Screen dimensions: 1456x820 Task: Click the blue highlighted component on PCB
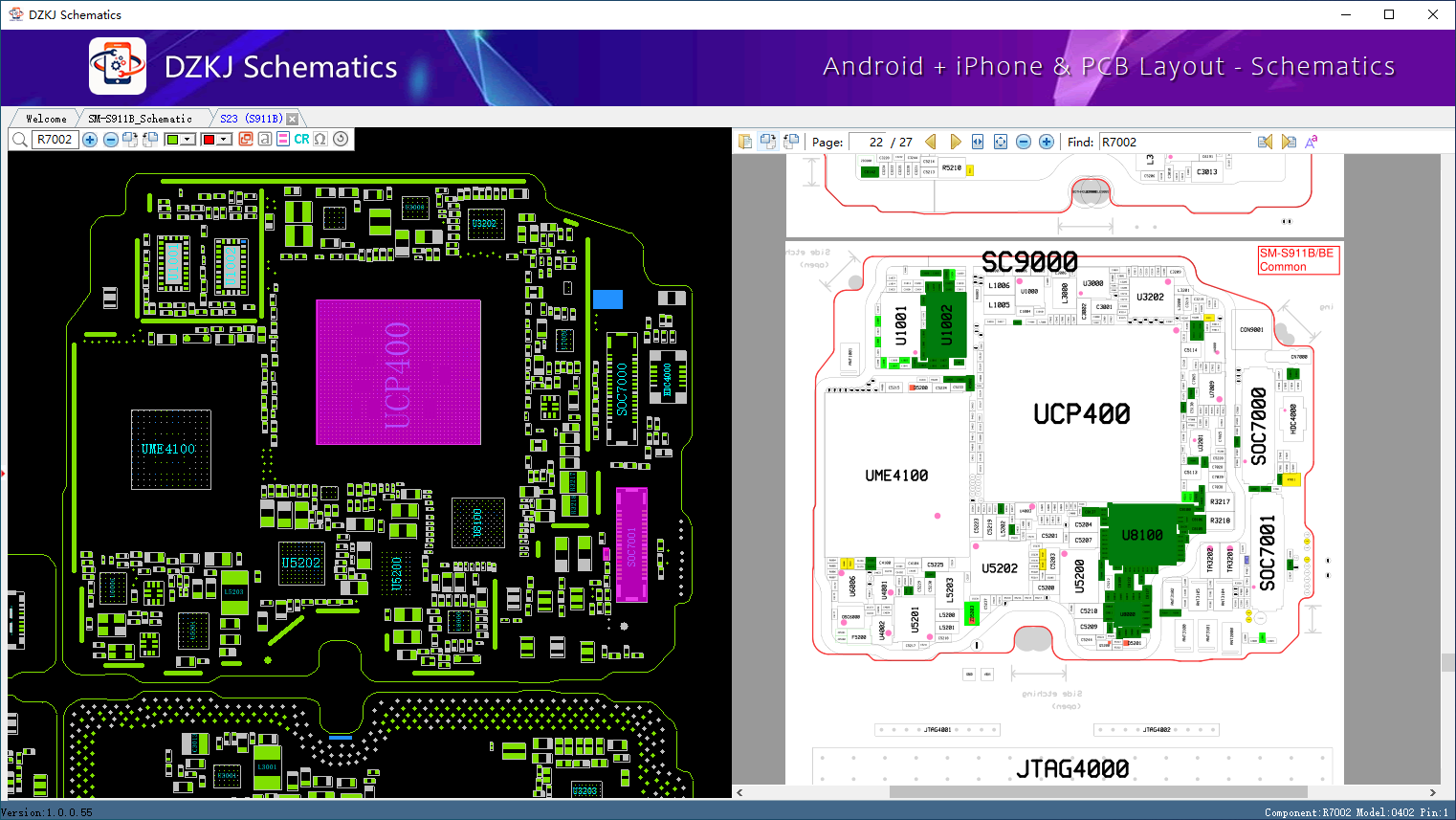tap(607, 299)
